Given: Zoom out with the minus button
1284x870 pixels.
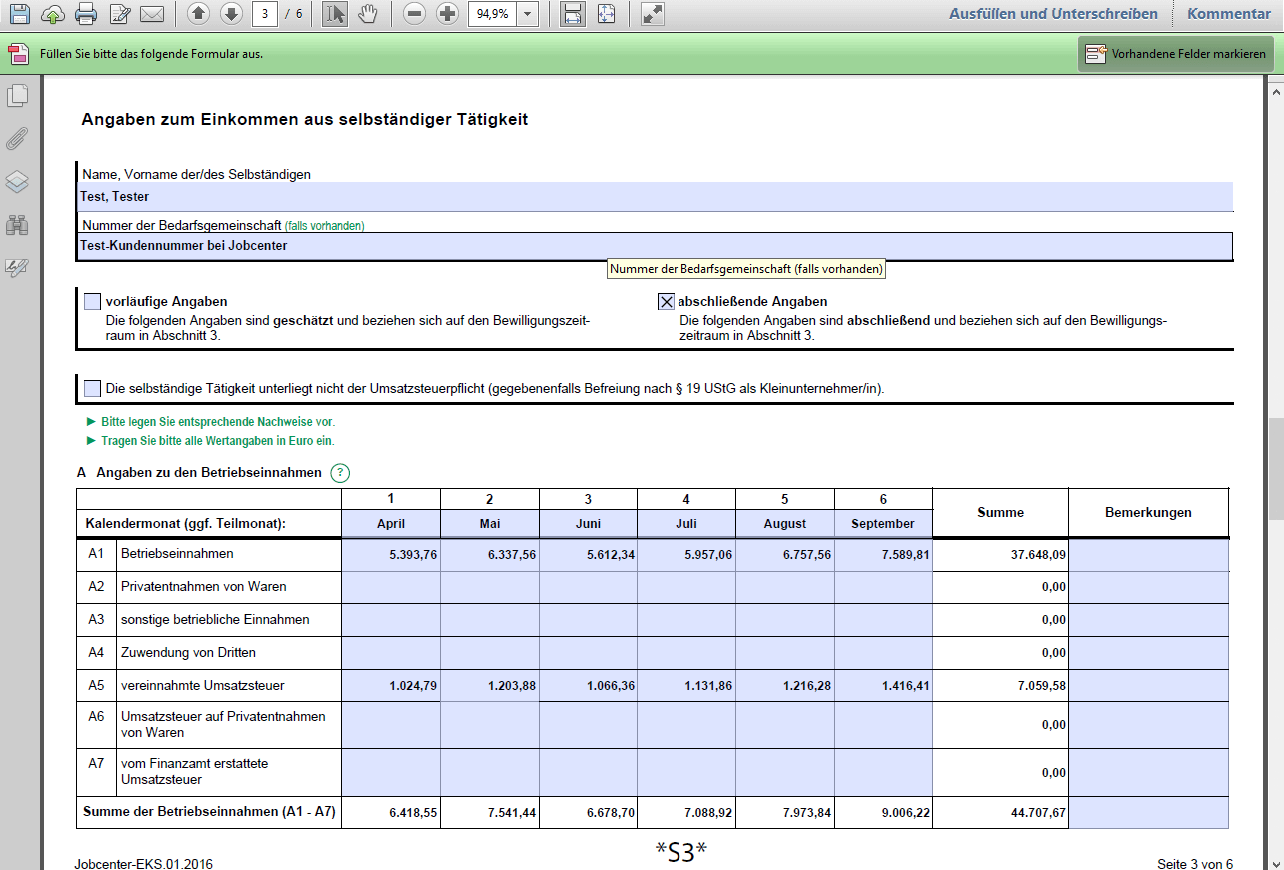Looking at the screenshot, I should click(415, 14).
